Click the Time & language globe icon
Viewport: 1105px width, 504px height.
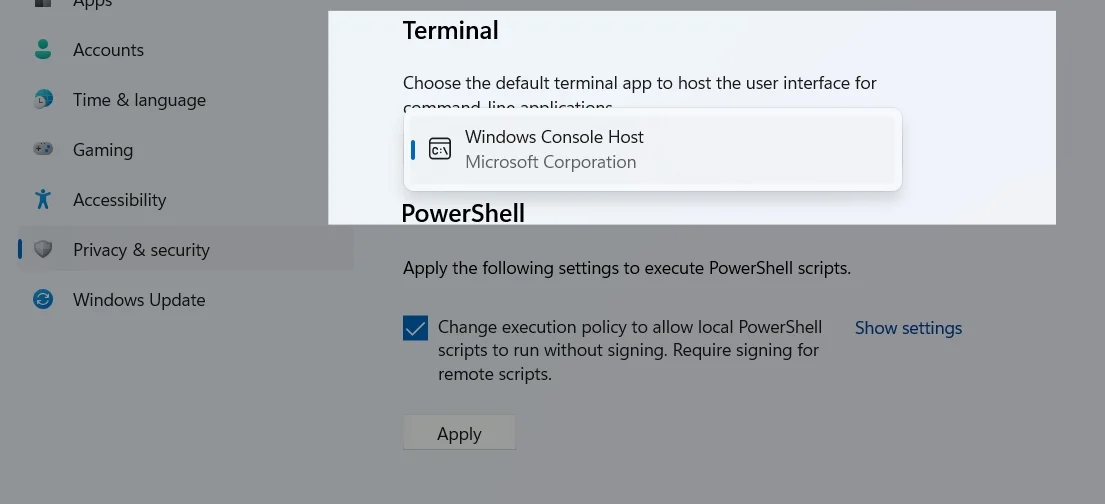click(43, 99)
